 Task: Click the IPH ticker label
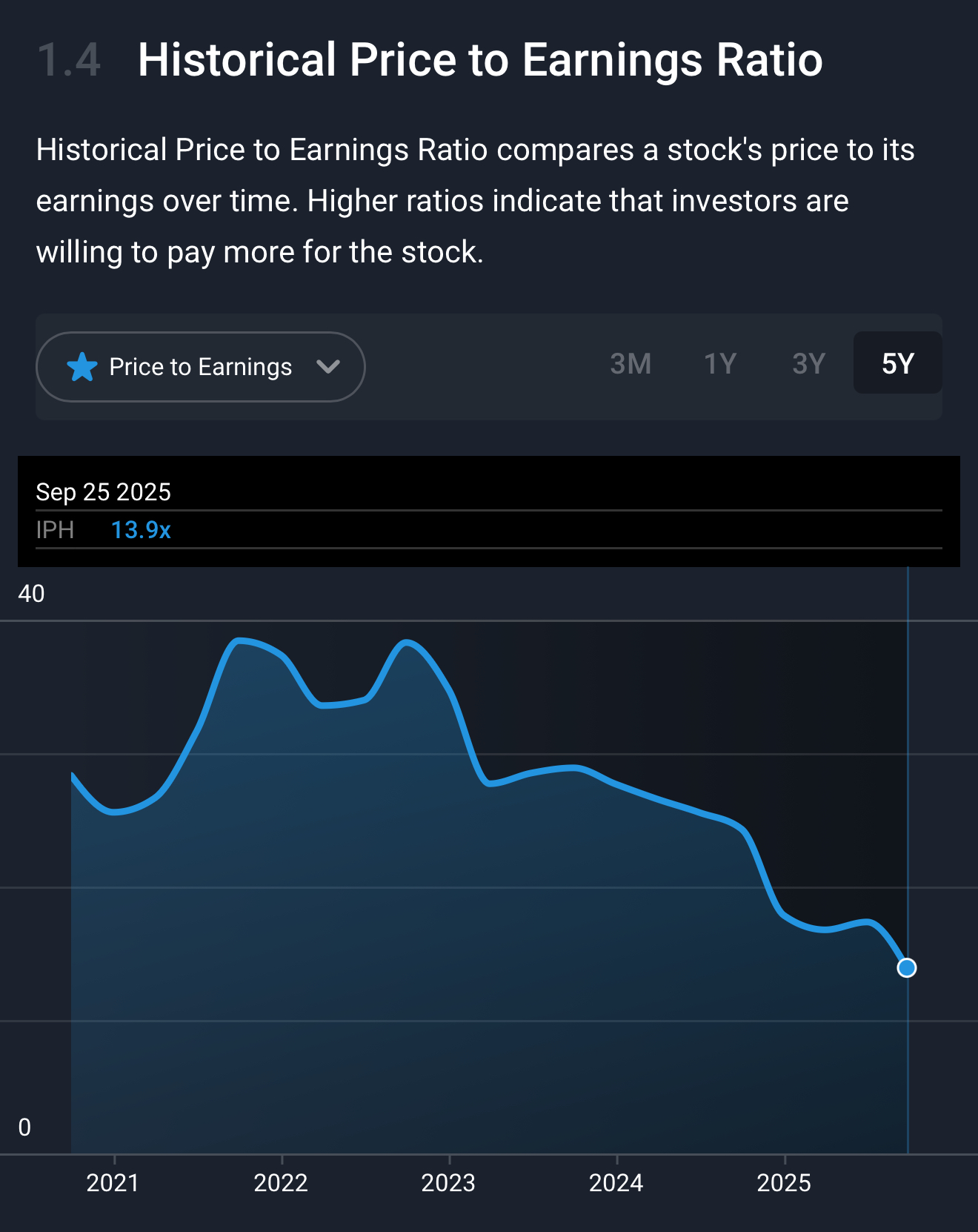55,530
